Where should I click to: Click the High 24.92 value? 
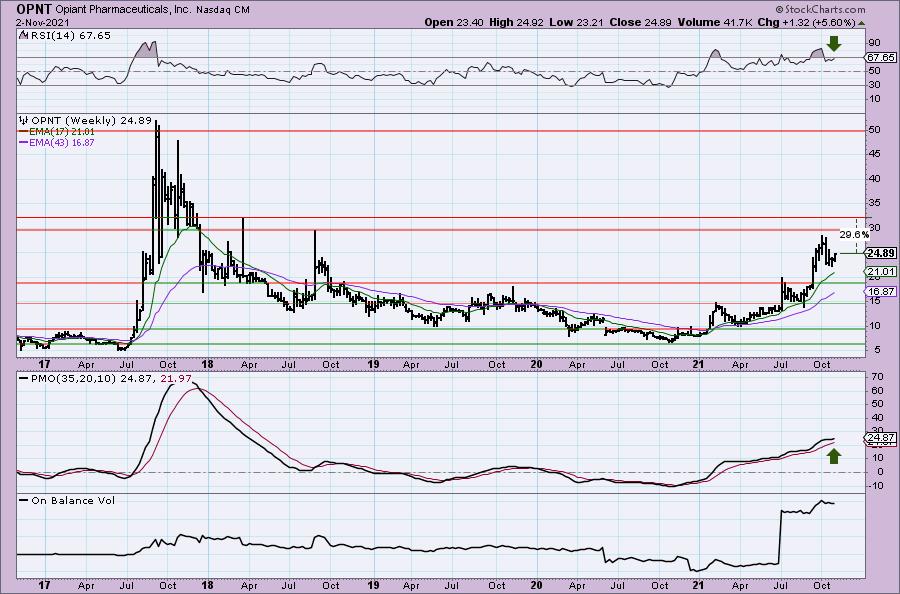(x=515, y=22)
